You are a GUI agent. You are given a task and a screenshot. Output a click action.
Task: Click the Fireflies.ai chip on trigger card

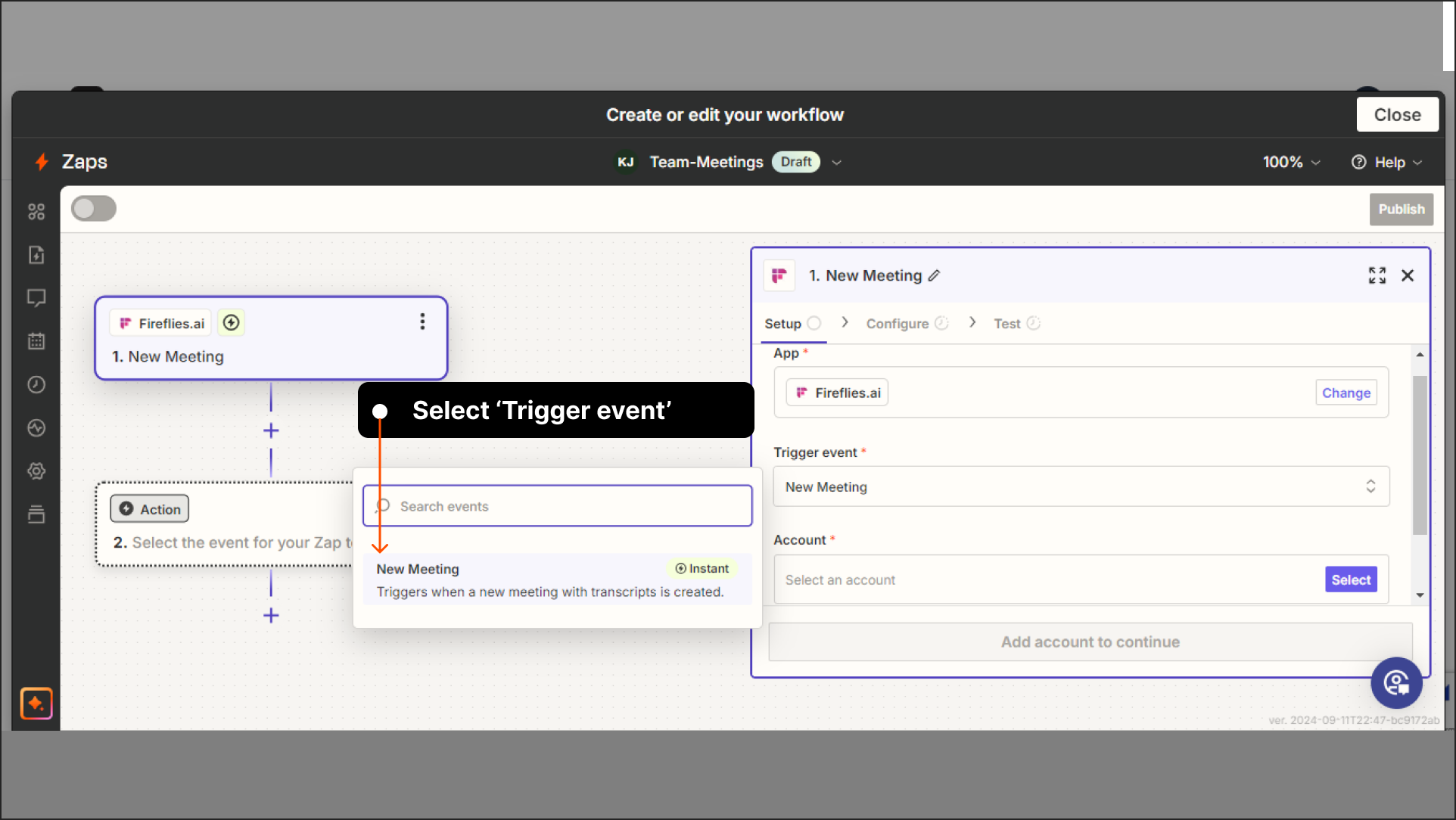point(161,323)
